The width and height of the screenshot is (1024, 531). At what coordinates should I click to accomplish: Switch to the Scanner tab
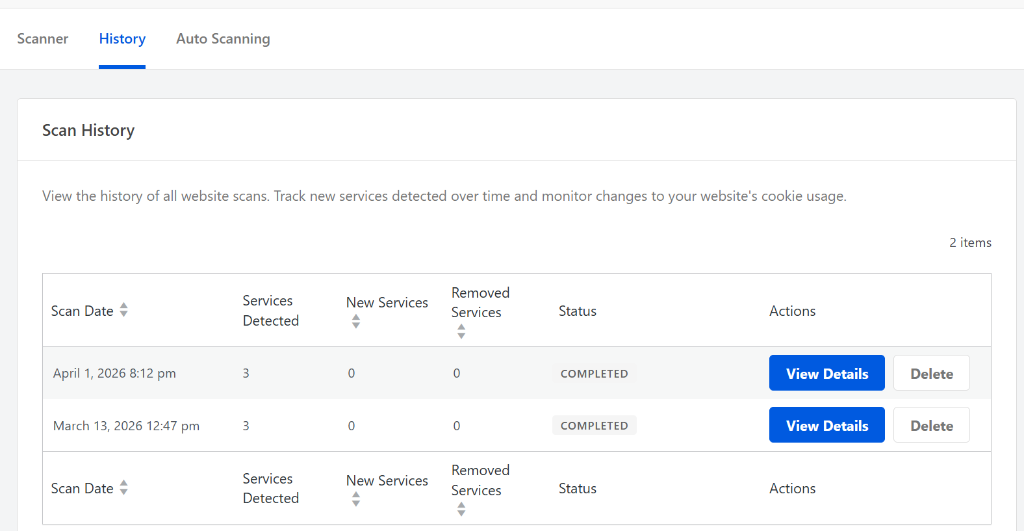pos(43,39)
